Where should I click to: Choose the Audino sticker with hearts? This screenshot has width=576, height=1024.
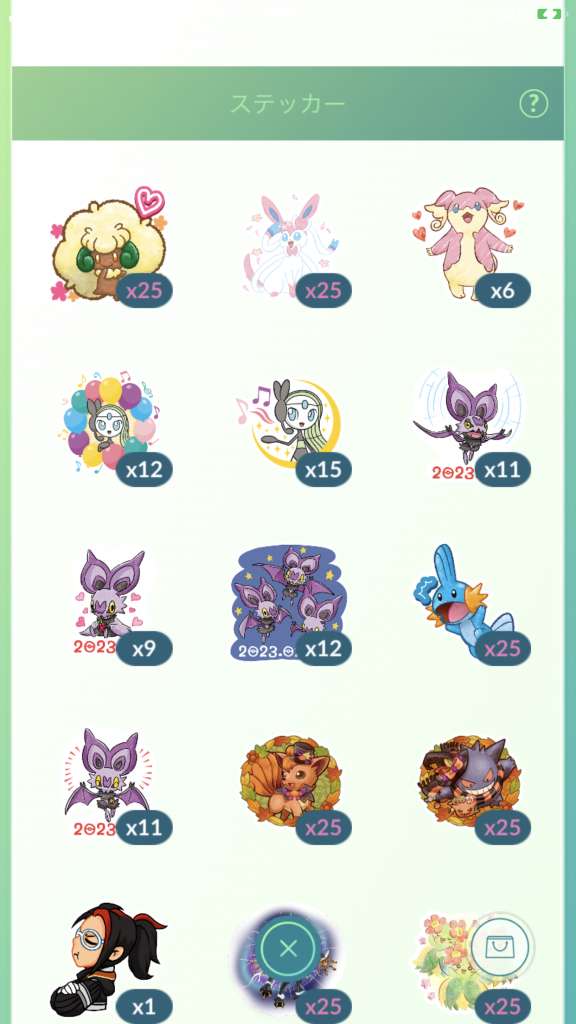click(468, 244)
